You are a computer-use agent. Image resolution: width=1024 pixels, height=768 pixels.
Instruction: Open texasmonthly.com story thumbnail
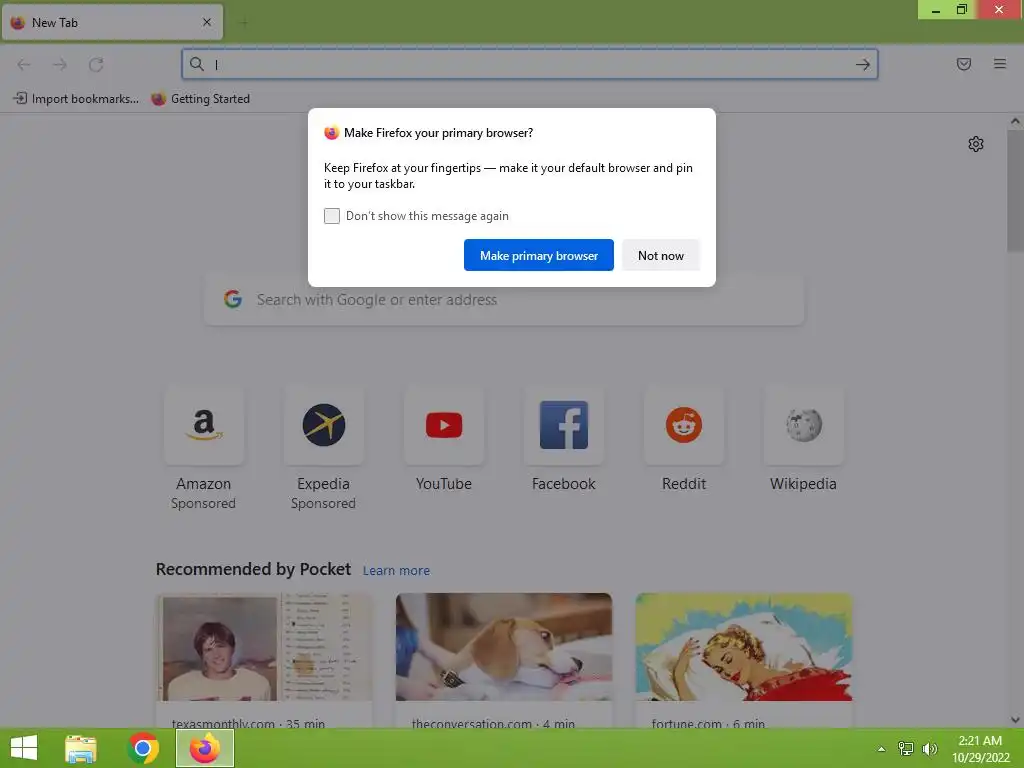click(x=264, y=647)
